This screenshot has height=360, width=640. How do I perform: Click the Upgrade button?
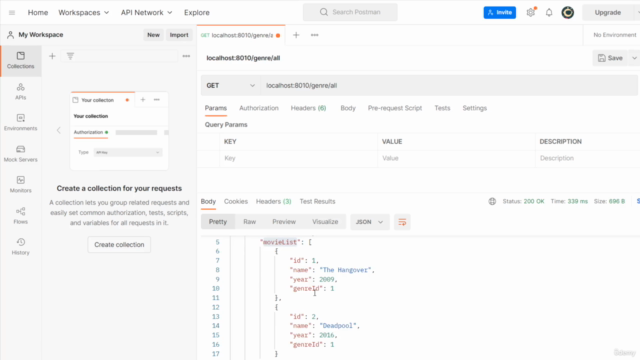(x=608, y=13)
